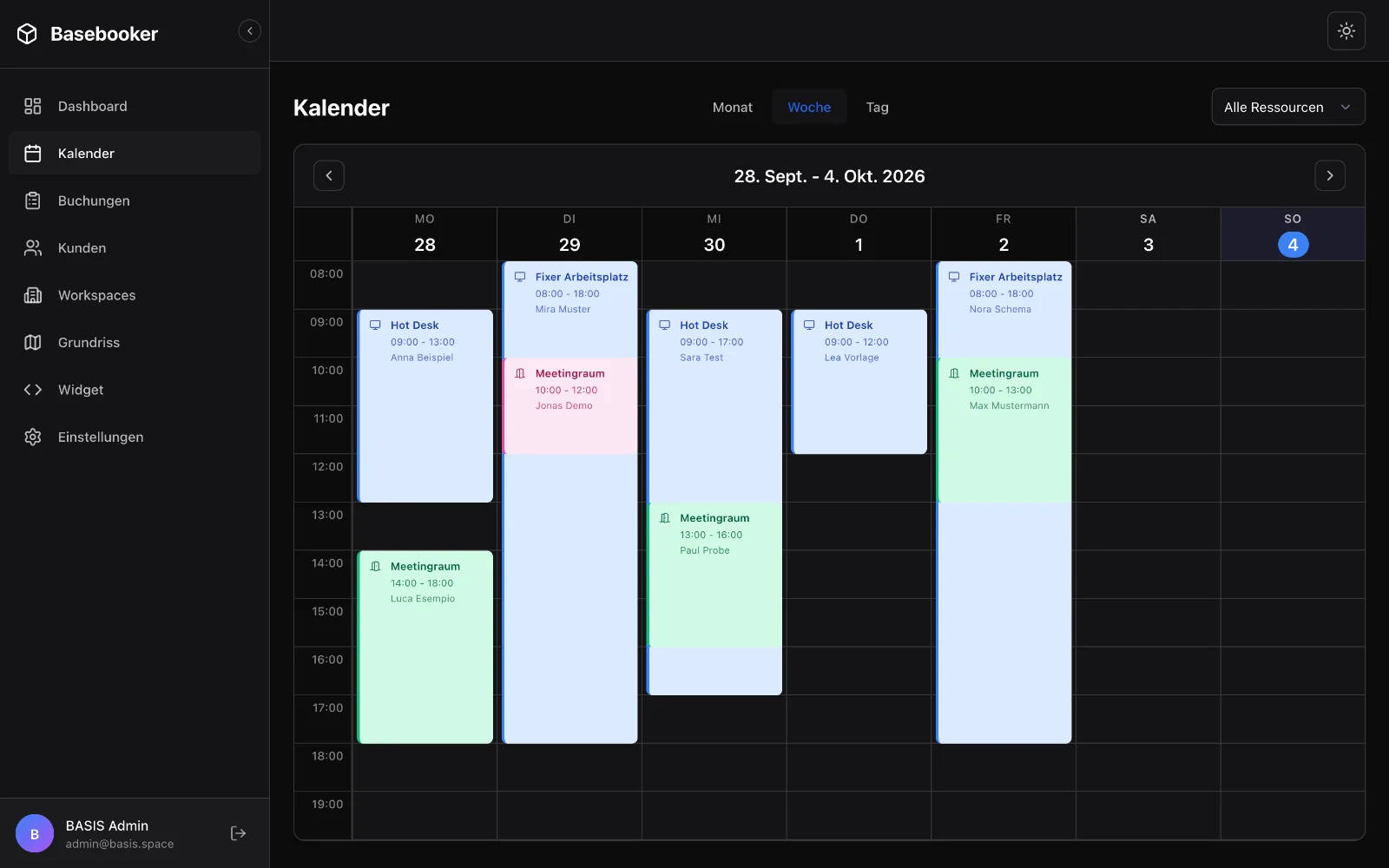Screen dimensions: 1389x868
Task: Click the Basebooker cube logo icon
Action: tap(27, 34)
